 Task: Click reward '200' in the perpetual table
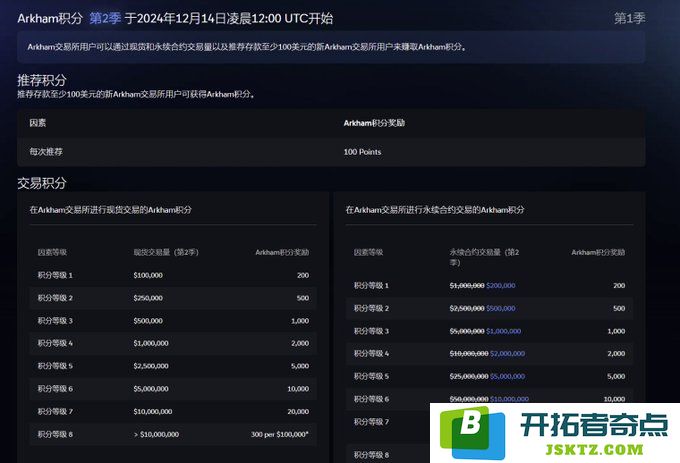click(619, 286)
